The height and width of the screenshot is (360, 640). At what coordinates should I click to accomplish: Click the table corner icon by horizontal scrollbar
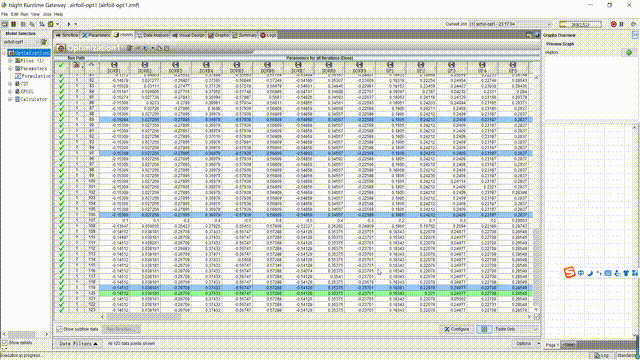coord(537,316)
